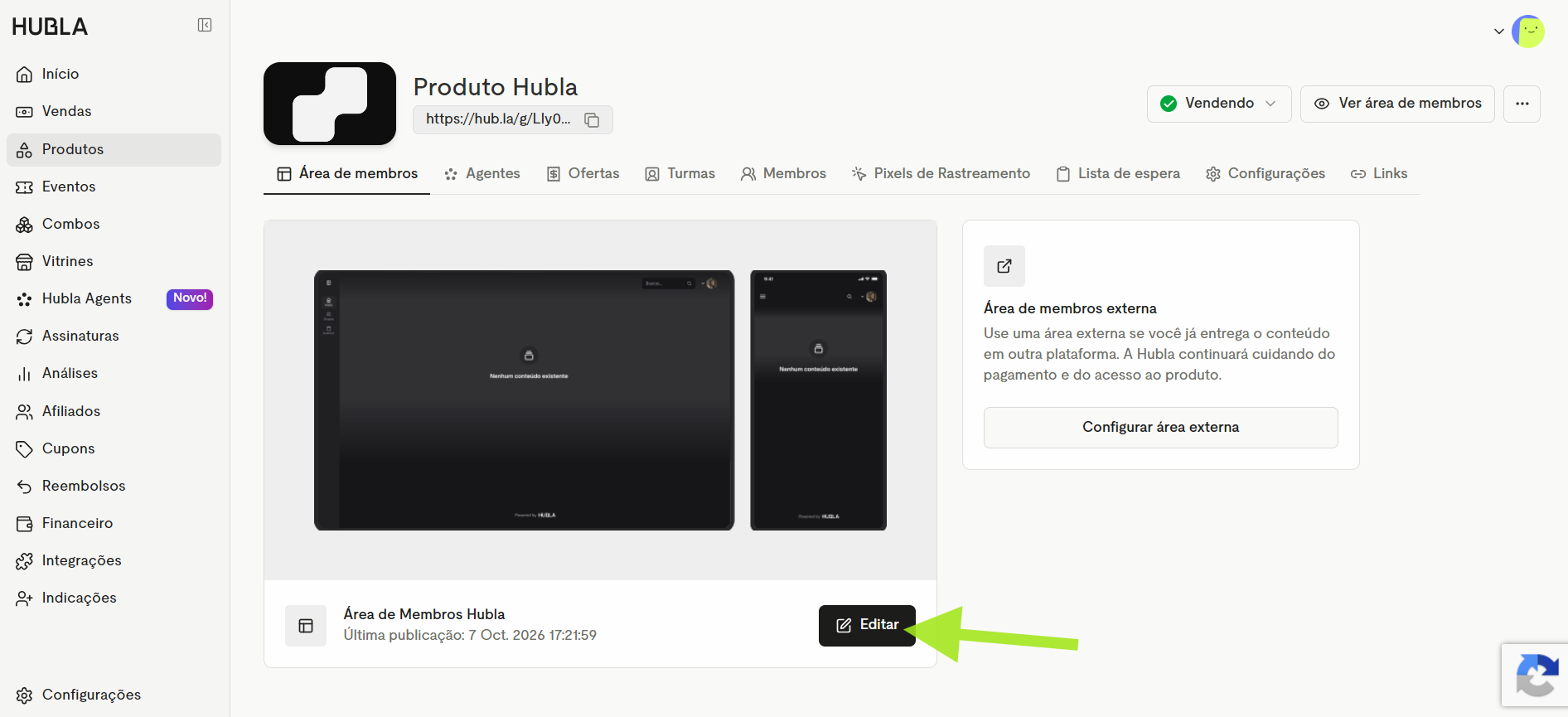Click the Produto Hubla logo image
The width and height of the screenshot is (1568, 717).
pyautogui.click(x=330, y=104)
